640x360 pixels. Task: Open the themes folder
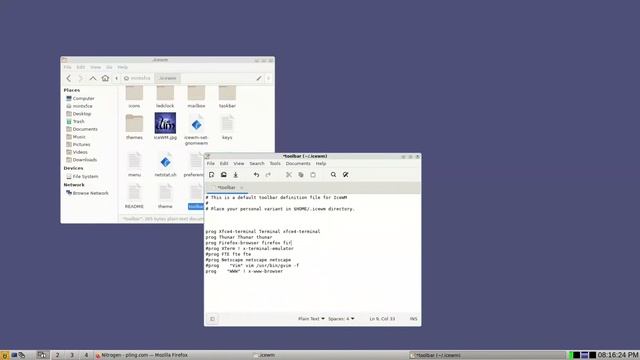[134, 127]
